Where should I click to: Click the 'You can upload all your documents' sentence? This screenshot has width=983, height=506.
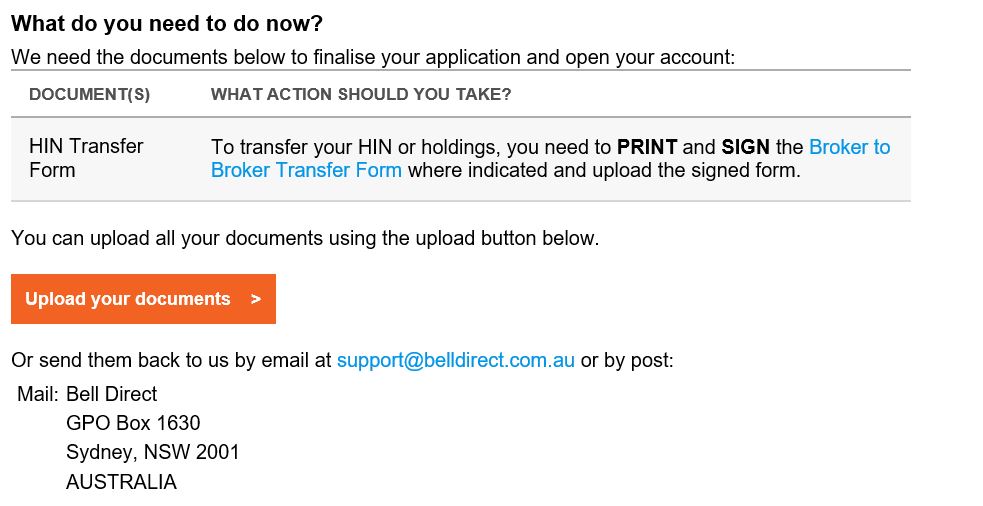(x=305, y=238)
